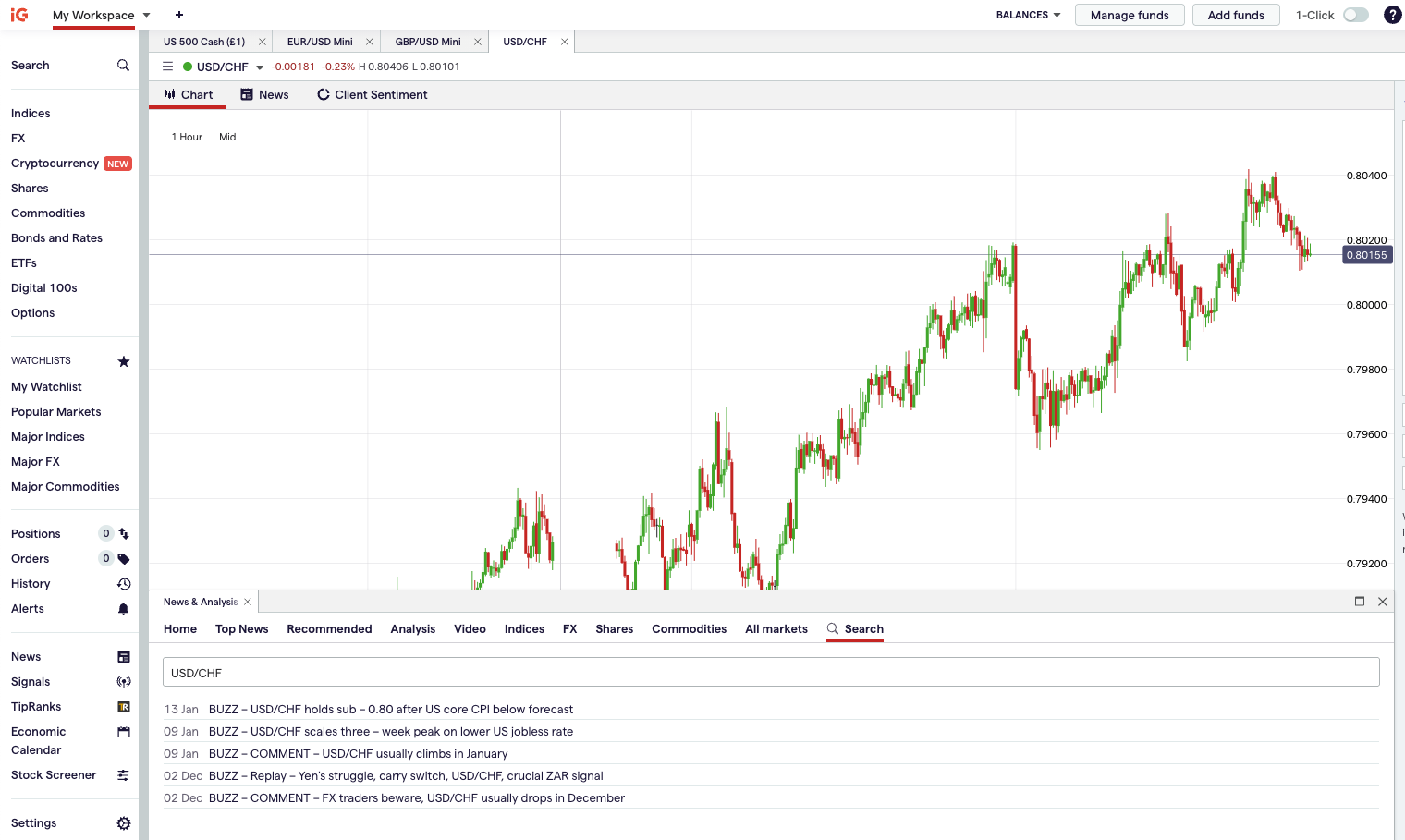Open the Stock Screener filter icon

124,775
